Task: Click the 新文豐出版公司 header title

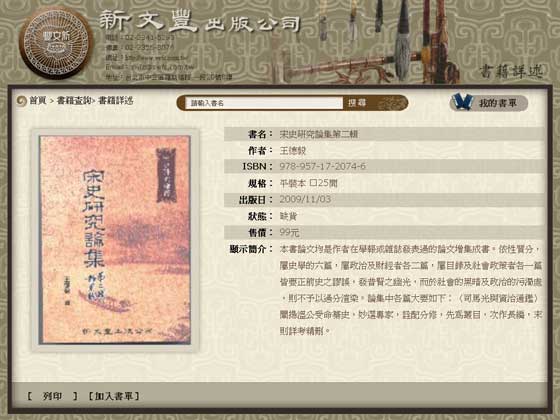Action: [199, 21]
